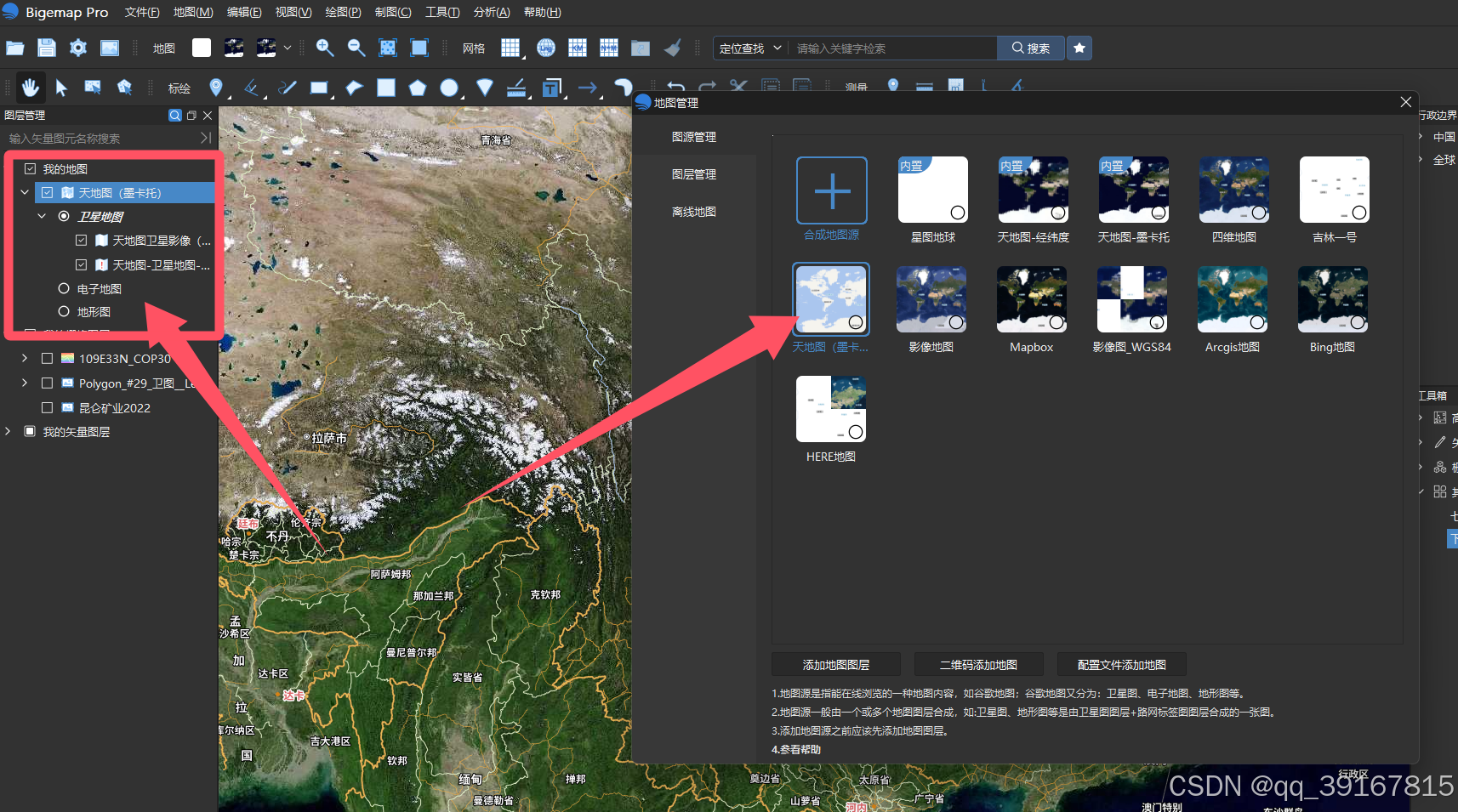Click the zoom in magnifier
Viewport: 1458px width, 812px height.
tap(325, 48)
